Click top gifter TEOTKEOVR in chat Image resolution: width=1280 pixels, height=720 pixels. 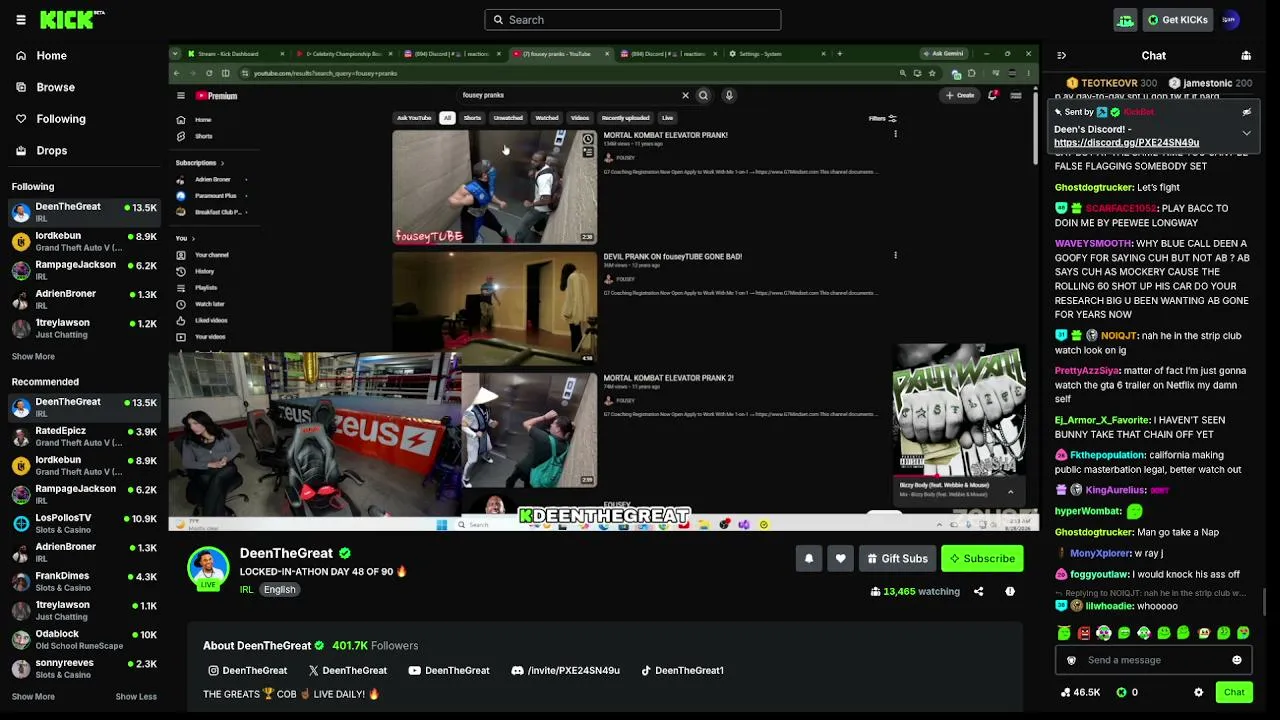(x=1109, y=84)
